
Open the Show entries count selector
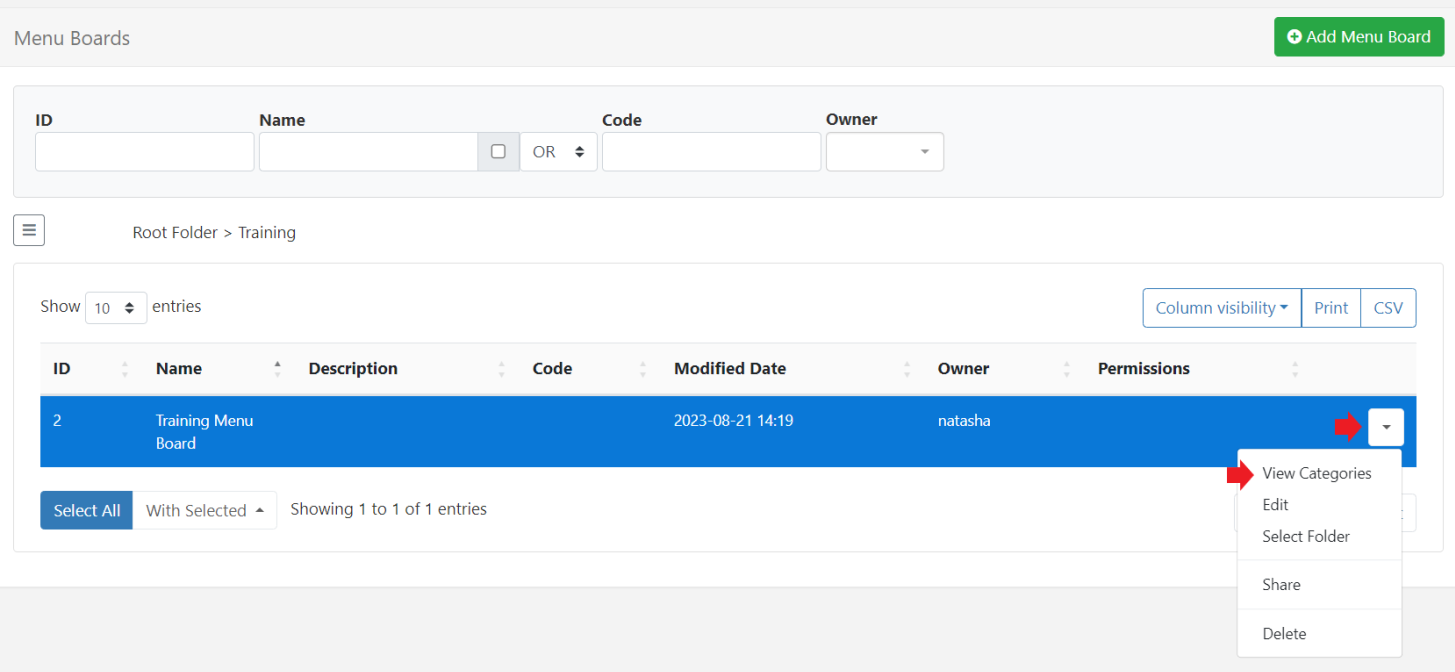(116, 308)
